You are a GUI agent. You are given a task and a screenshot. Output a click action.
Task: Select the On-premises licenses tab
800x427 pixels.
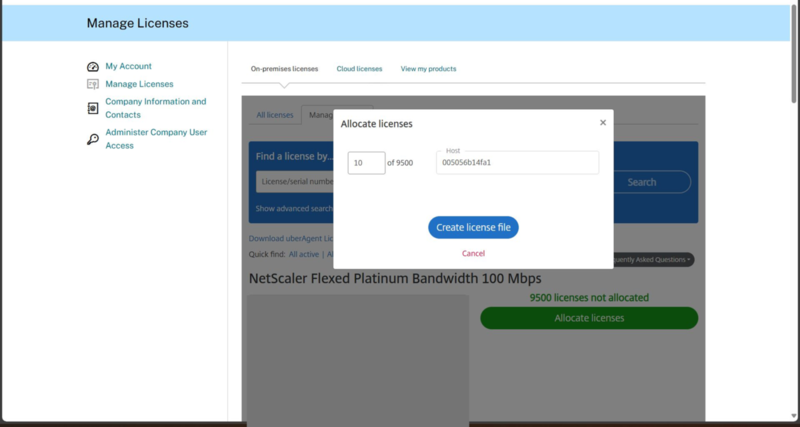284,69
